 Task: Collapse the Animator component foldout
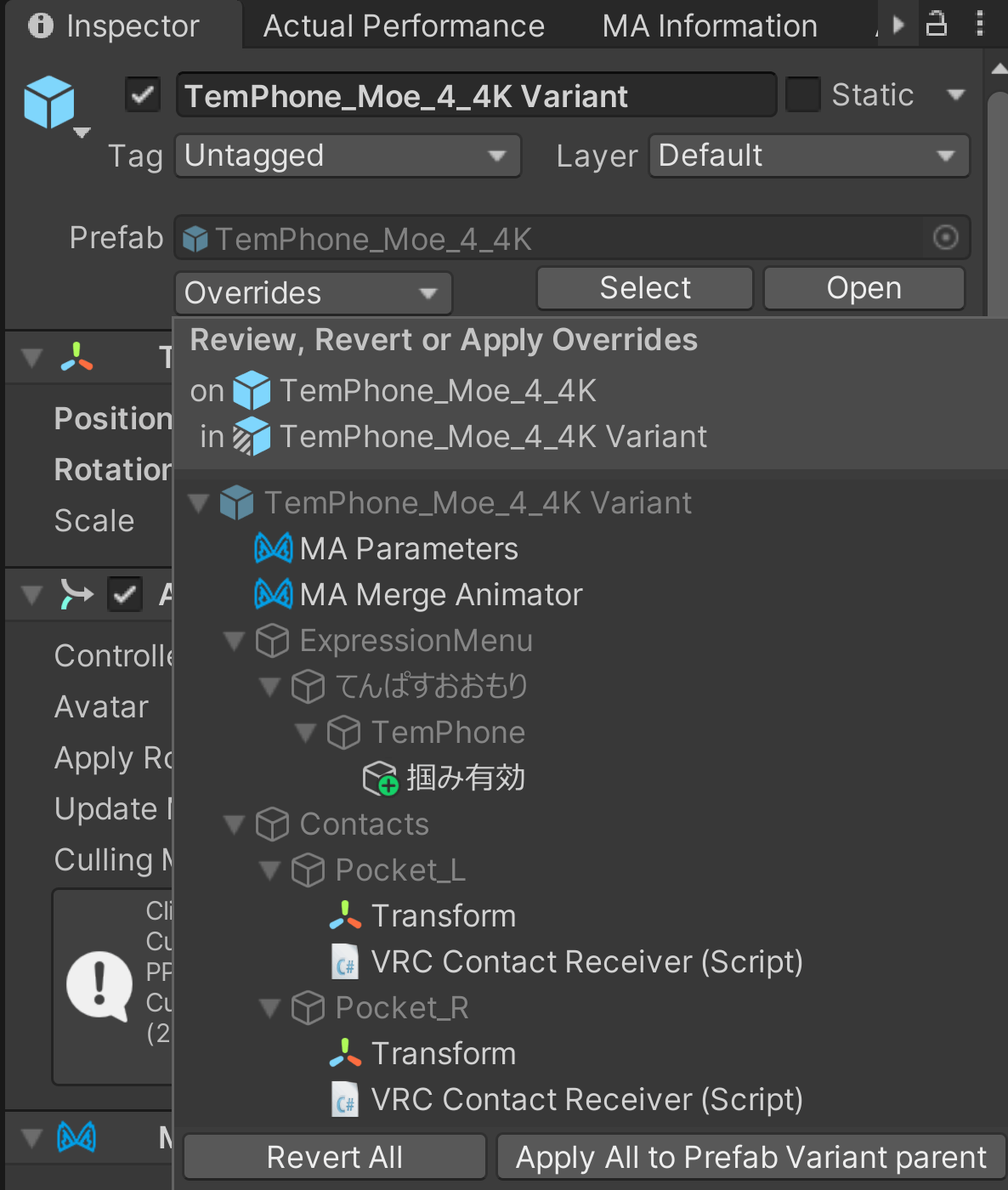[32, 594]
